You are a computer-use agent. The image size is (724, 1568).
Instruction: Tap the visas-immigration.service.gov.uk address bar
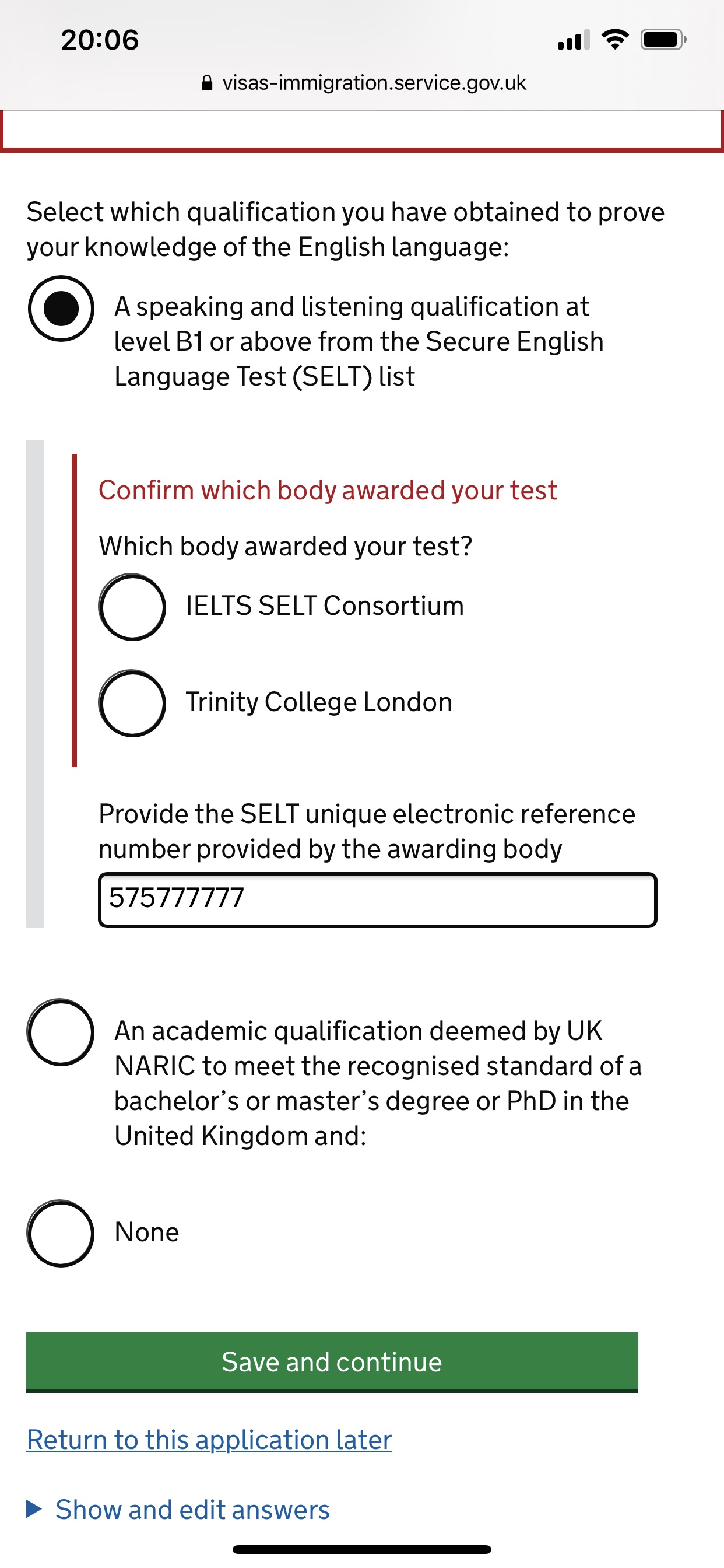click(x=374, y=83)
